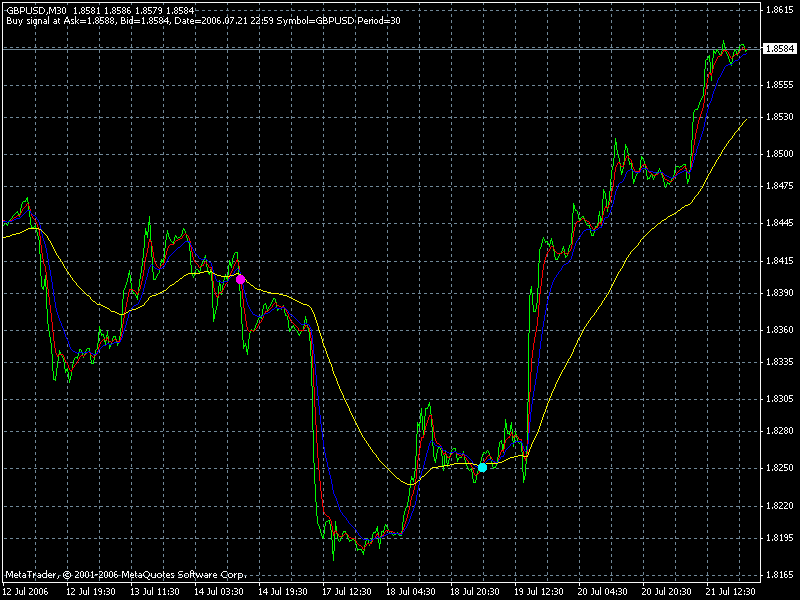Click the 1.8390 price level label
800x600 pixels.
tap(780, 293)
